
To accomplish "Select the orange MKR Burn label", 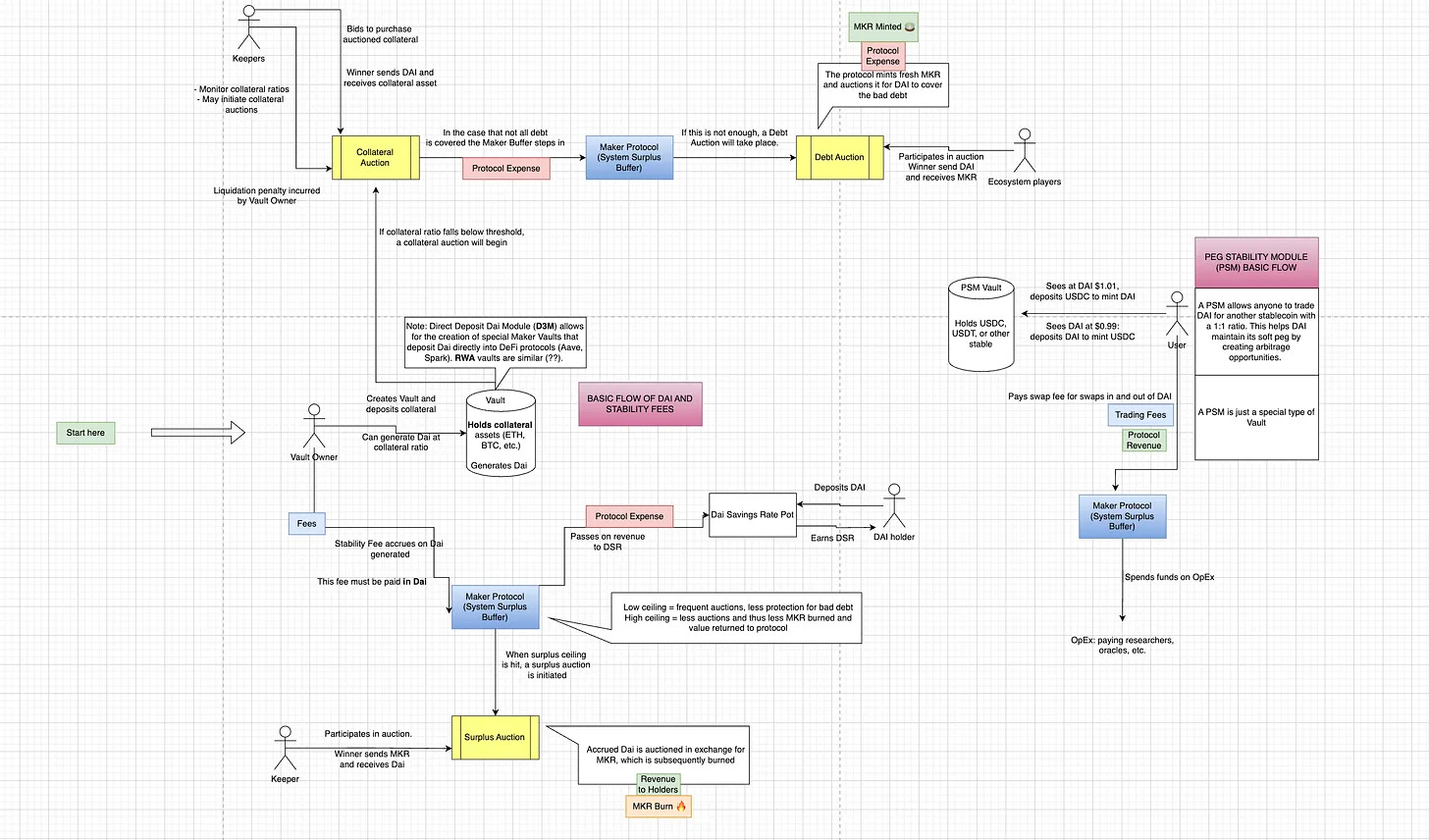I will coord(659,807).
